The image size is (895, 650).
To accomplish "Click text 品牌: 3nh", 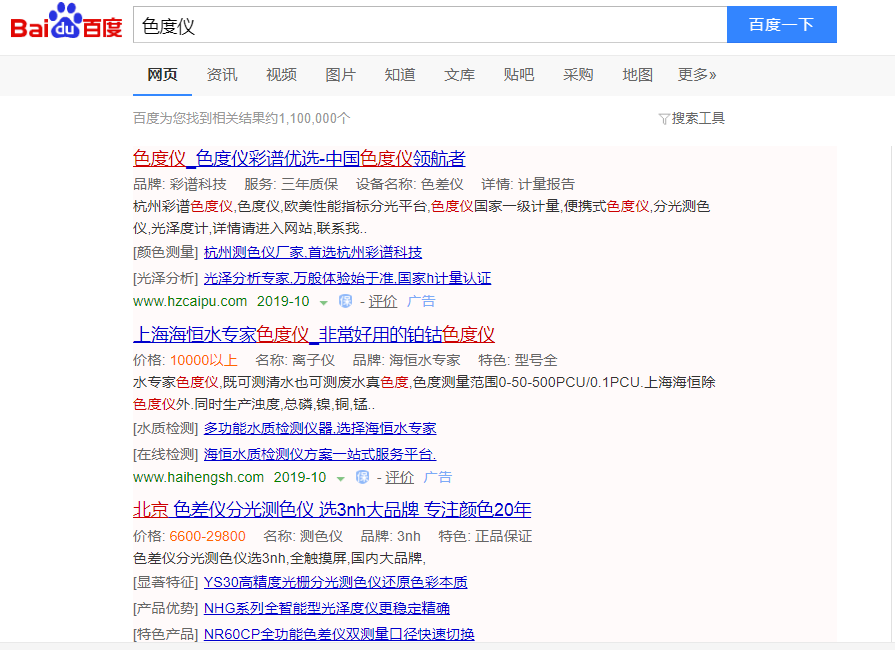I will coord(391,536).
